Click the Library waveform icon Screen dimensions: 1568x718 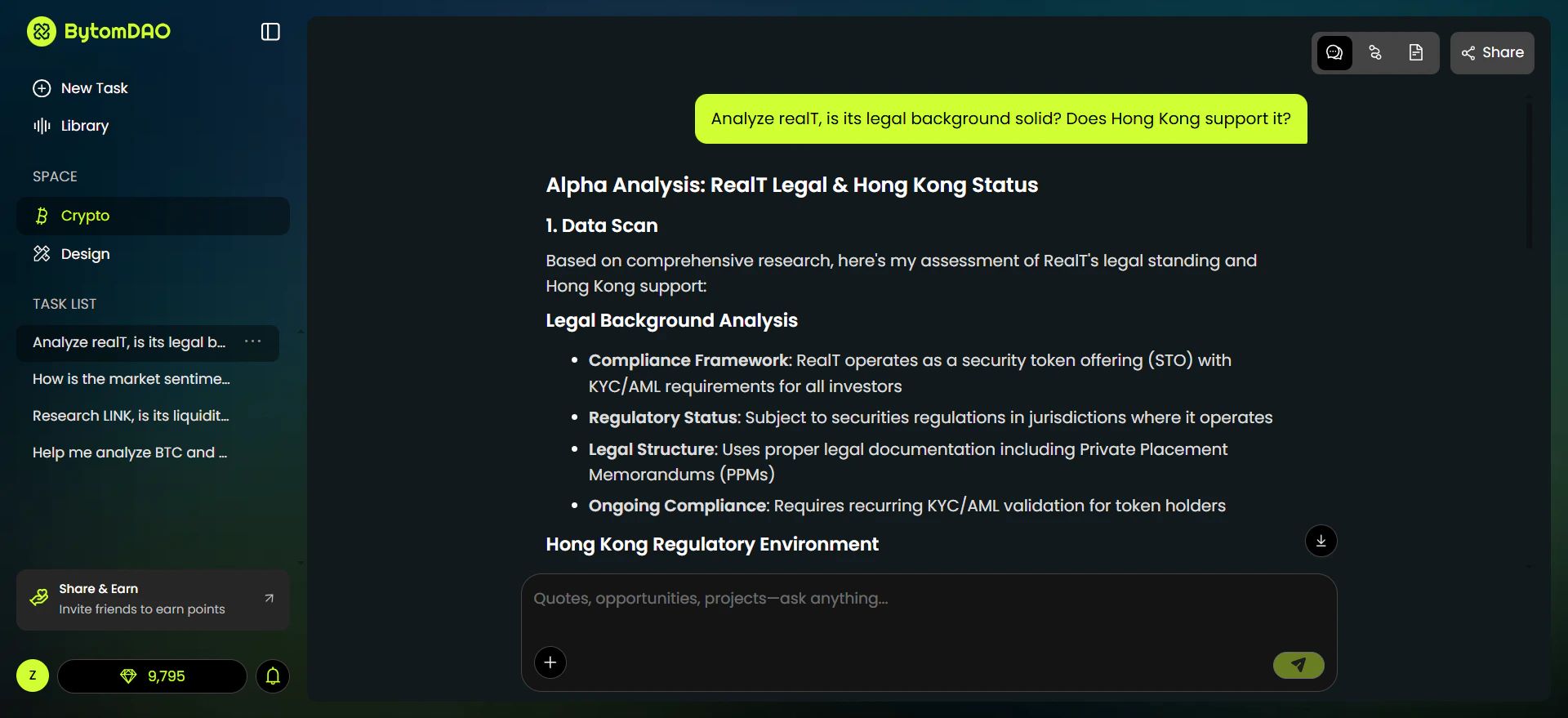42,126
